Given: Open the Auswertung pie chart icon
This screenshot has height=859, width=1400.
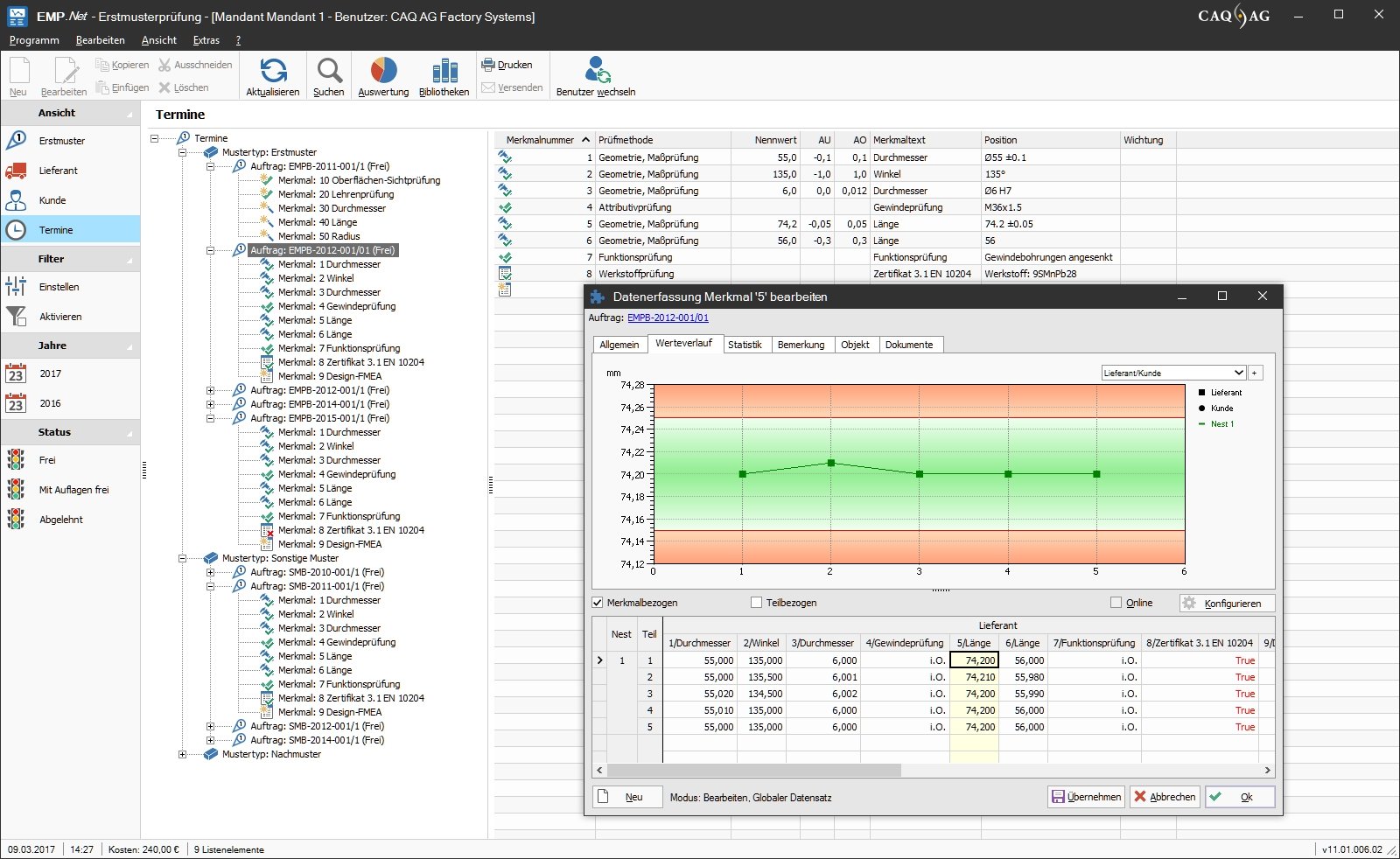Looking at the screenshot, I should click(383, 71).
